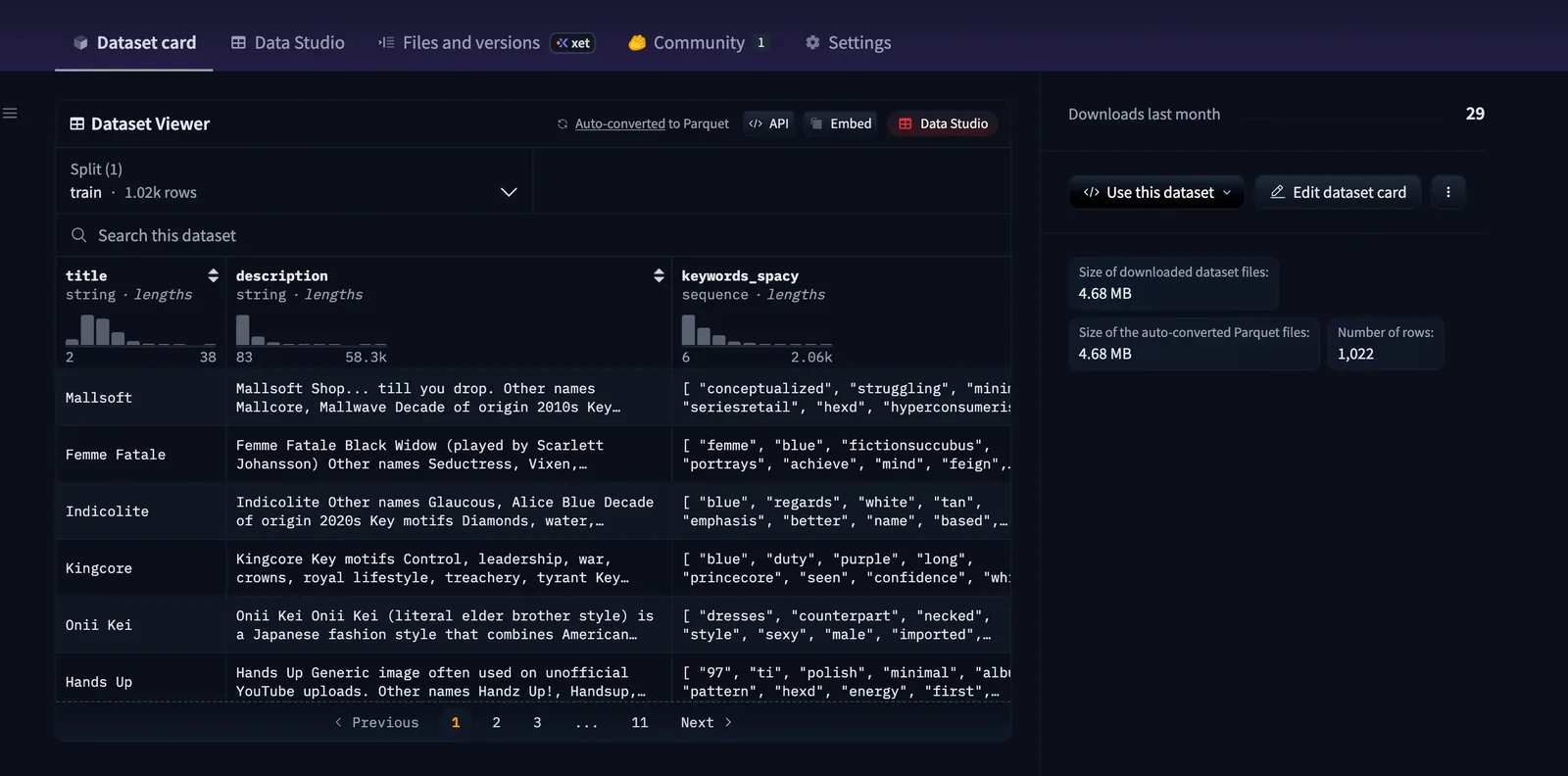Sort by the title column arrows
This screenshot has width=1568, height=776.
coord(213,275)
